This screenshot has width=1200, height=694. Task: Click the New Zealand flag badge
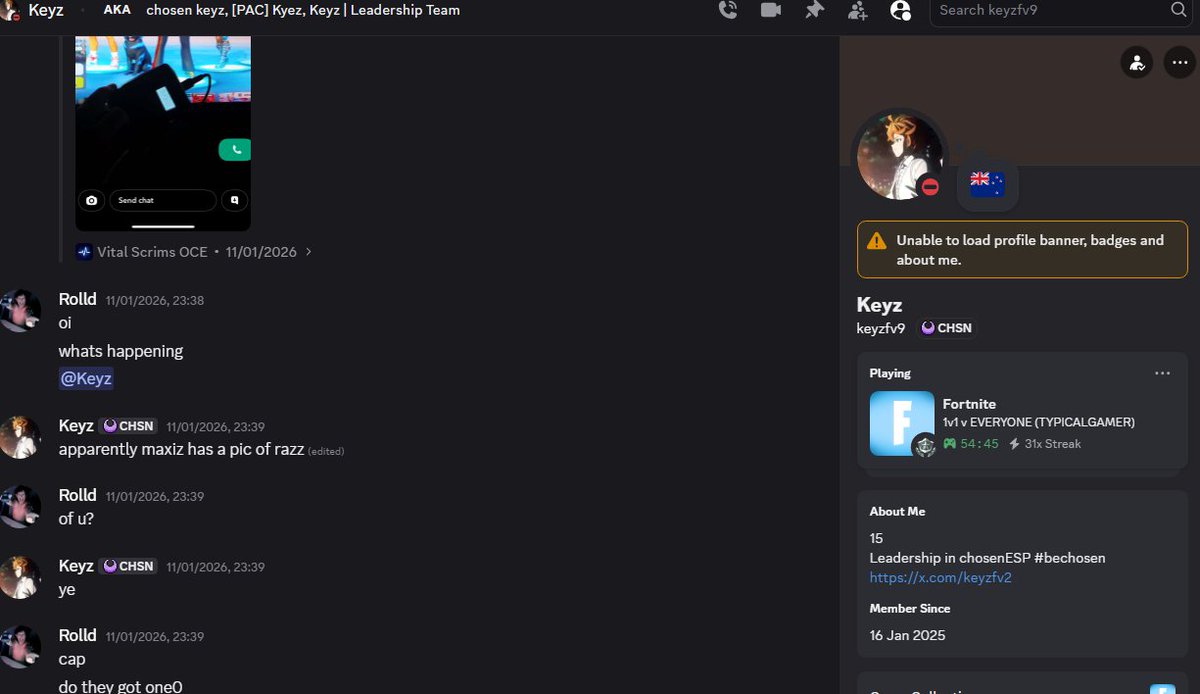click(x=987, y=184)
